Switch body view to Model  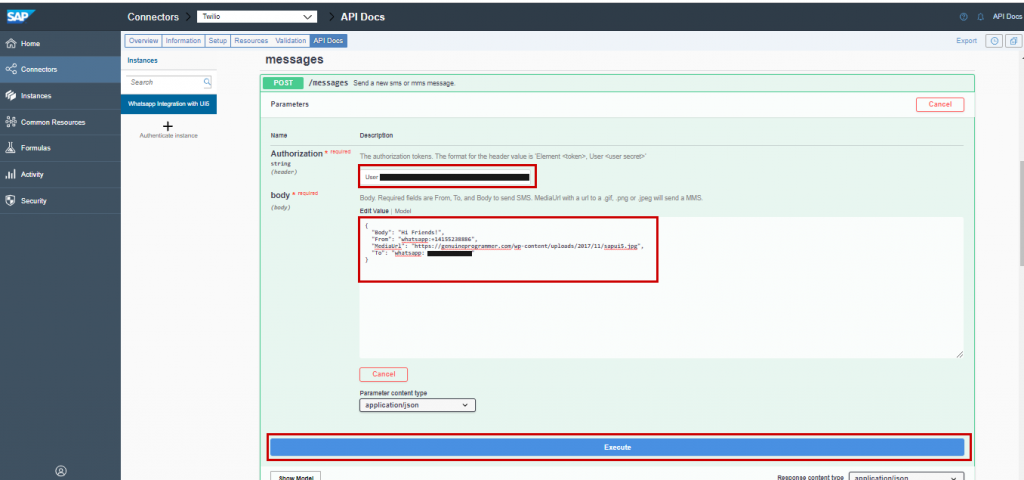(403, 211)
